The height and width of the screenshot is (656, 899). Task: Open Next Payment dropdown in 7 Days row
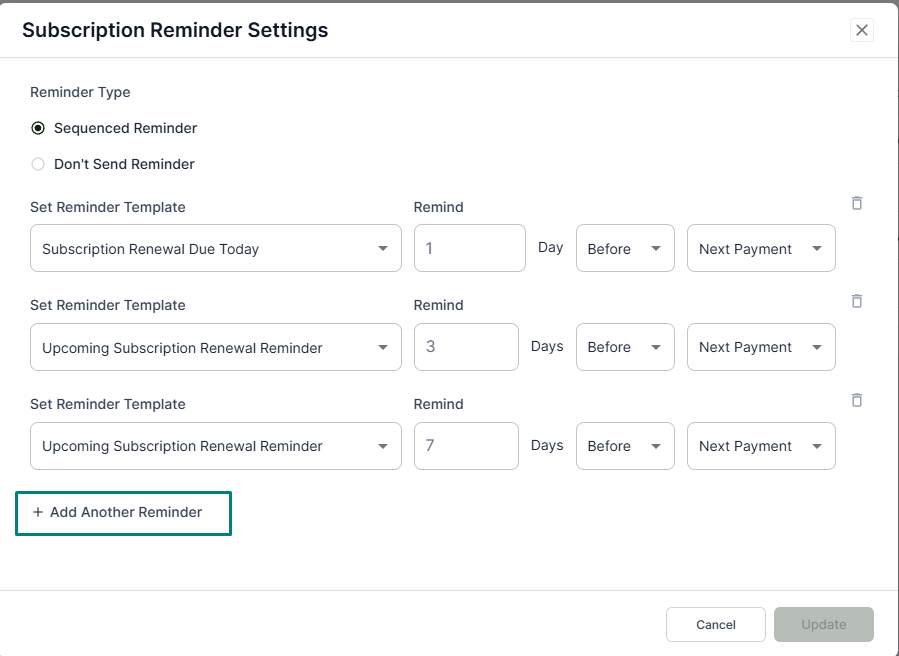click(760, 446)
